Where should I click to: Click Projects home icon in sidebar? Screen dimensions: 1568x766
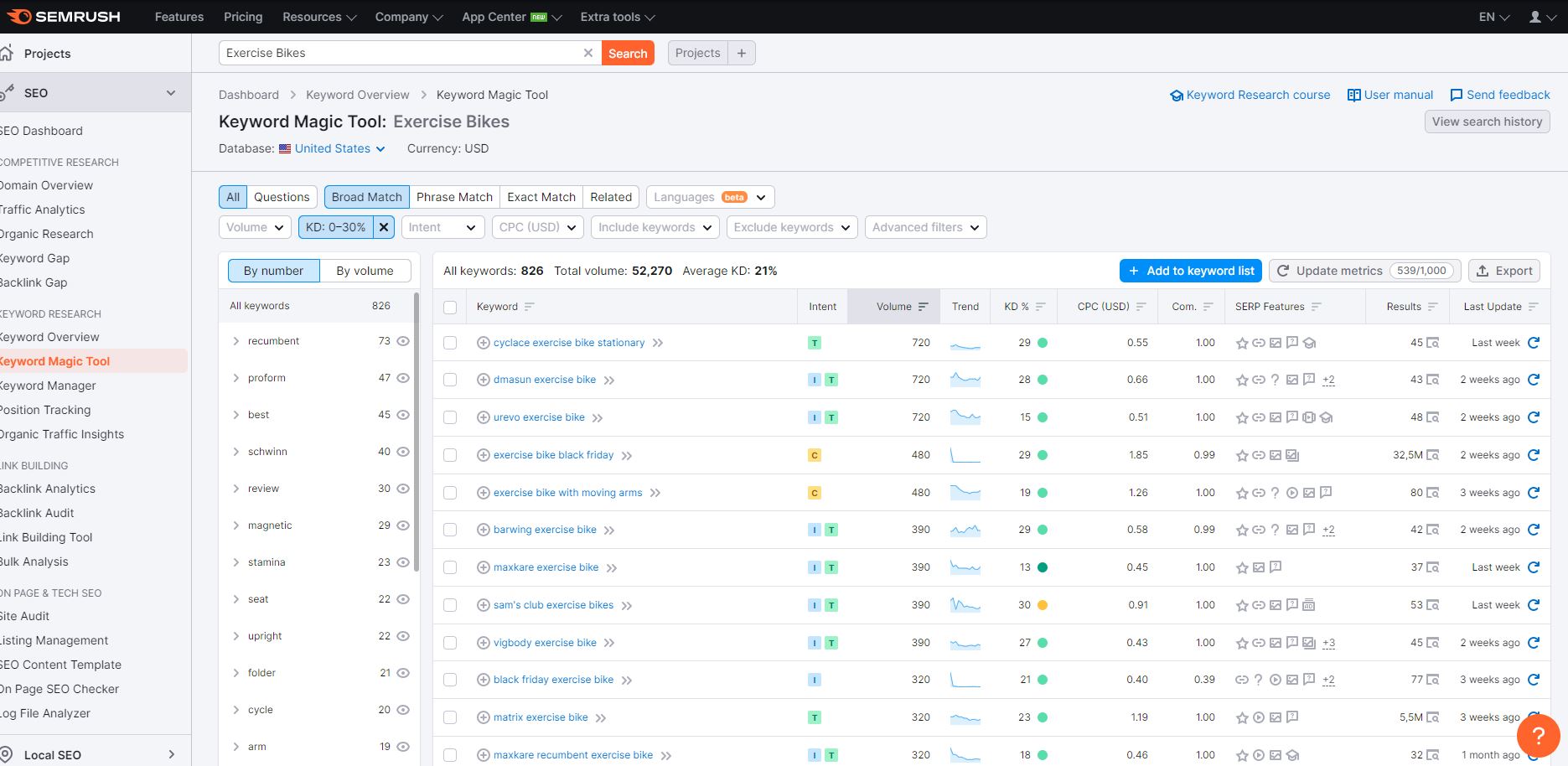pos(7,53)
